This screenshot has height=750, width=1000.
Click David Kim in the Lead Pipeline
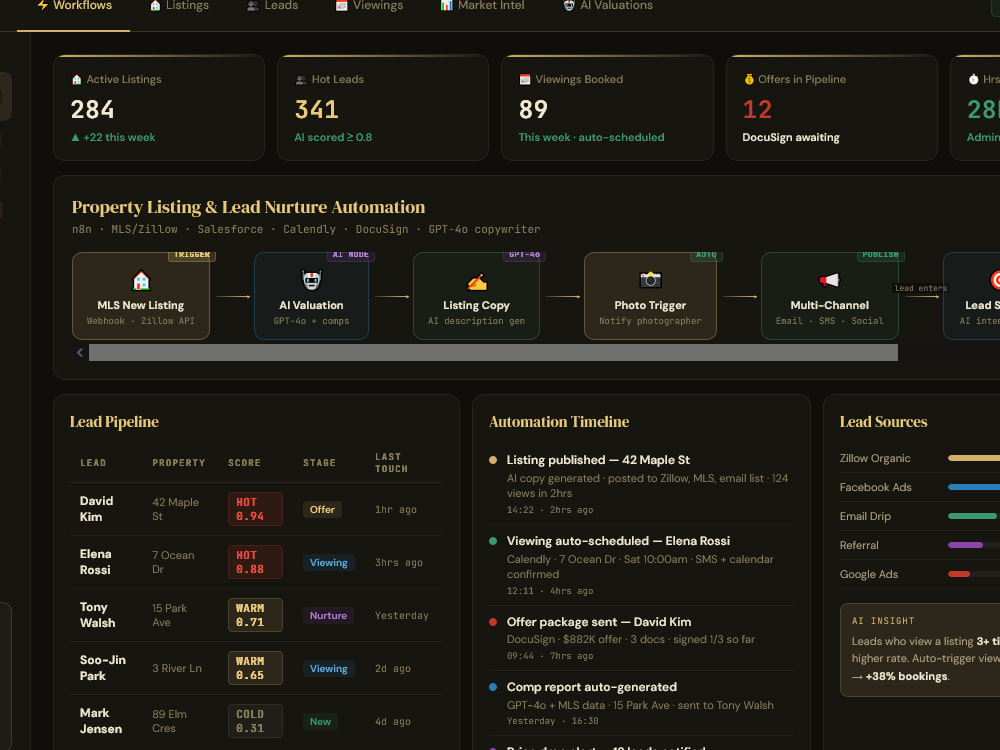coord(97,509)
